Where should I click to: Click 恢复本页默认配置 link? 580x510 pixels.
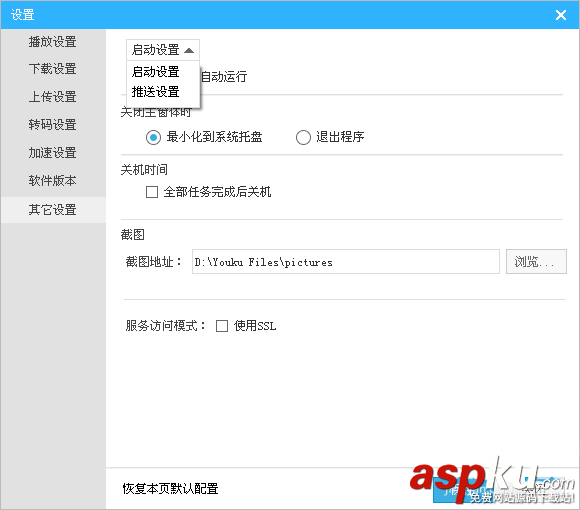[x=170, y=489]
